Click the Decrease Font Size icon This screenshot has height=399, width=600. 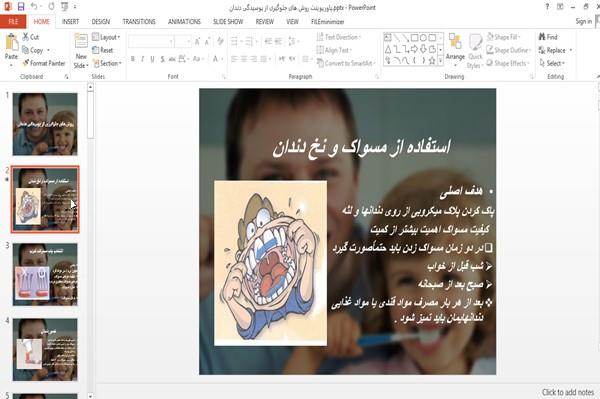click(207, 41)
